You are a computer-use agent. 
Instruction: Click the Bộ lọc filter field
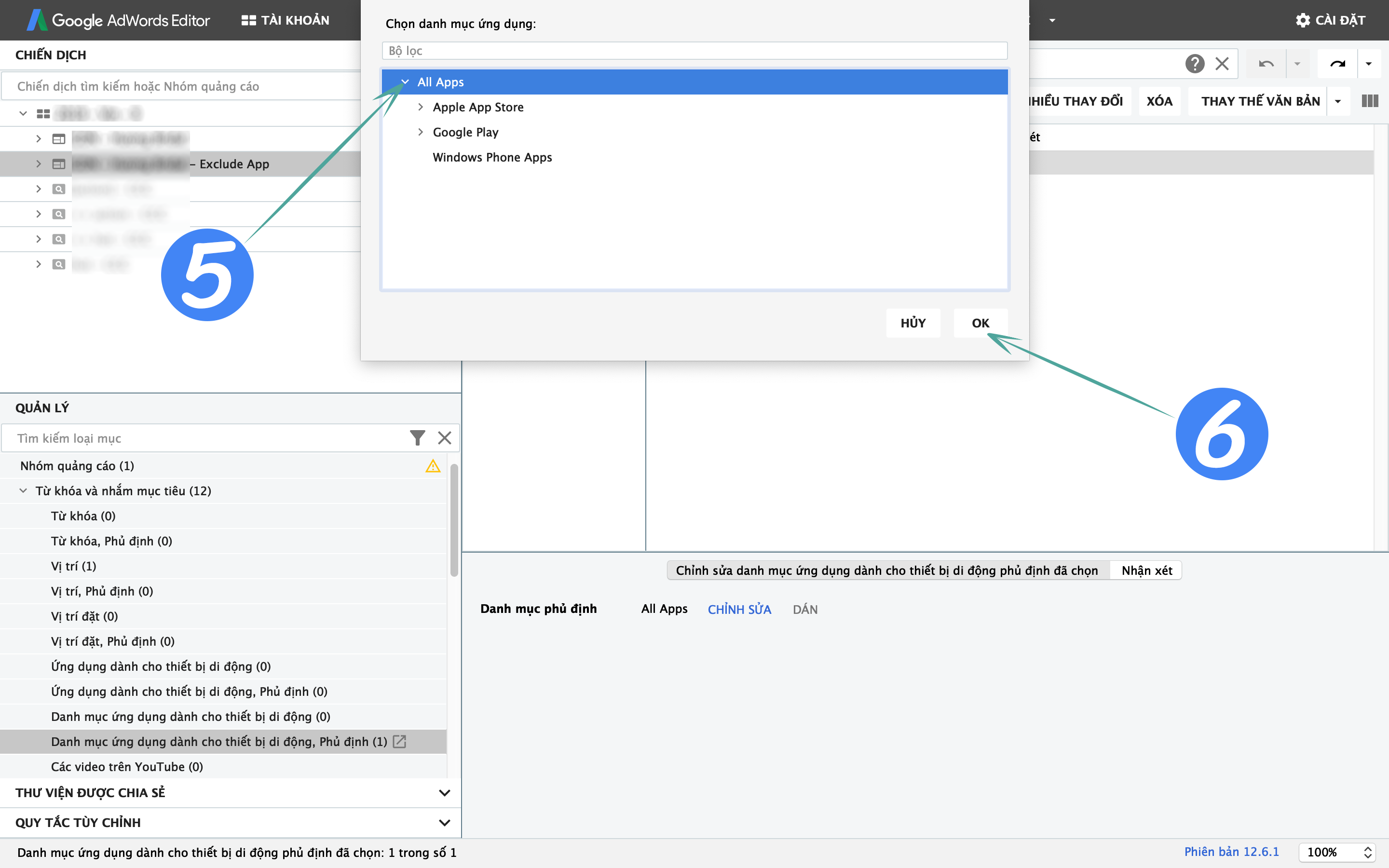coord(694,51)
